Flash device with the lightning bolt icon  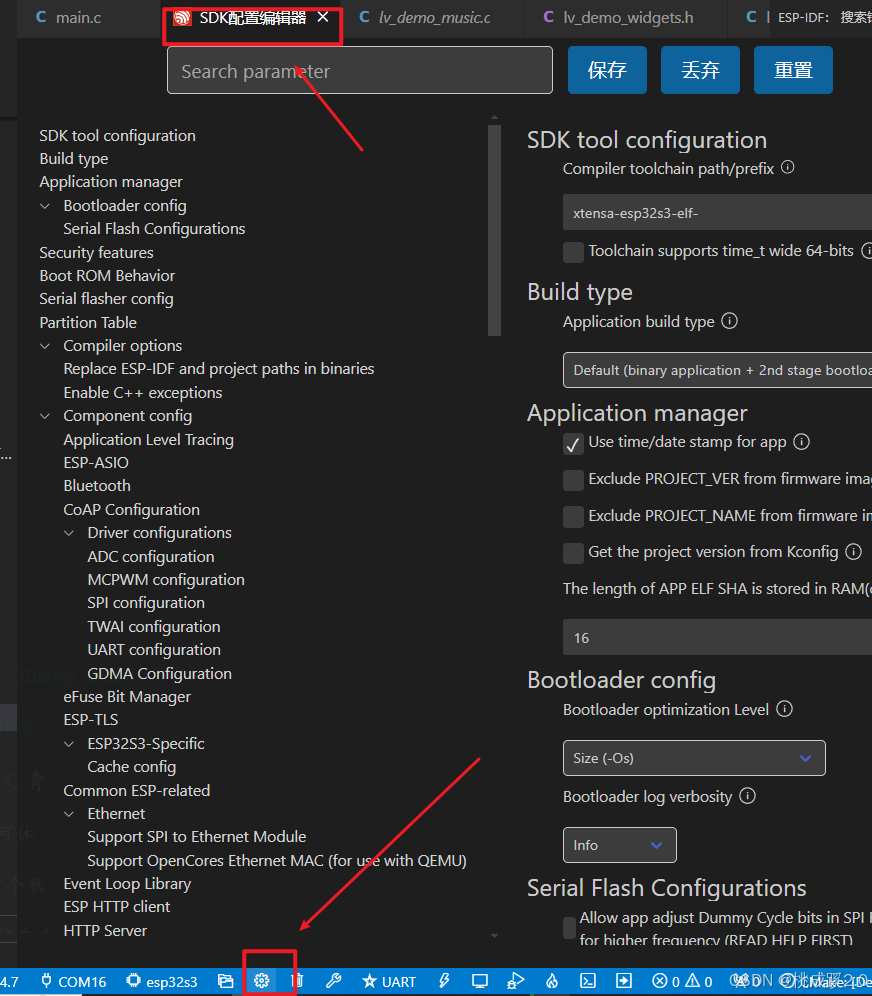[x=444, y=981]
